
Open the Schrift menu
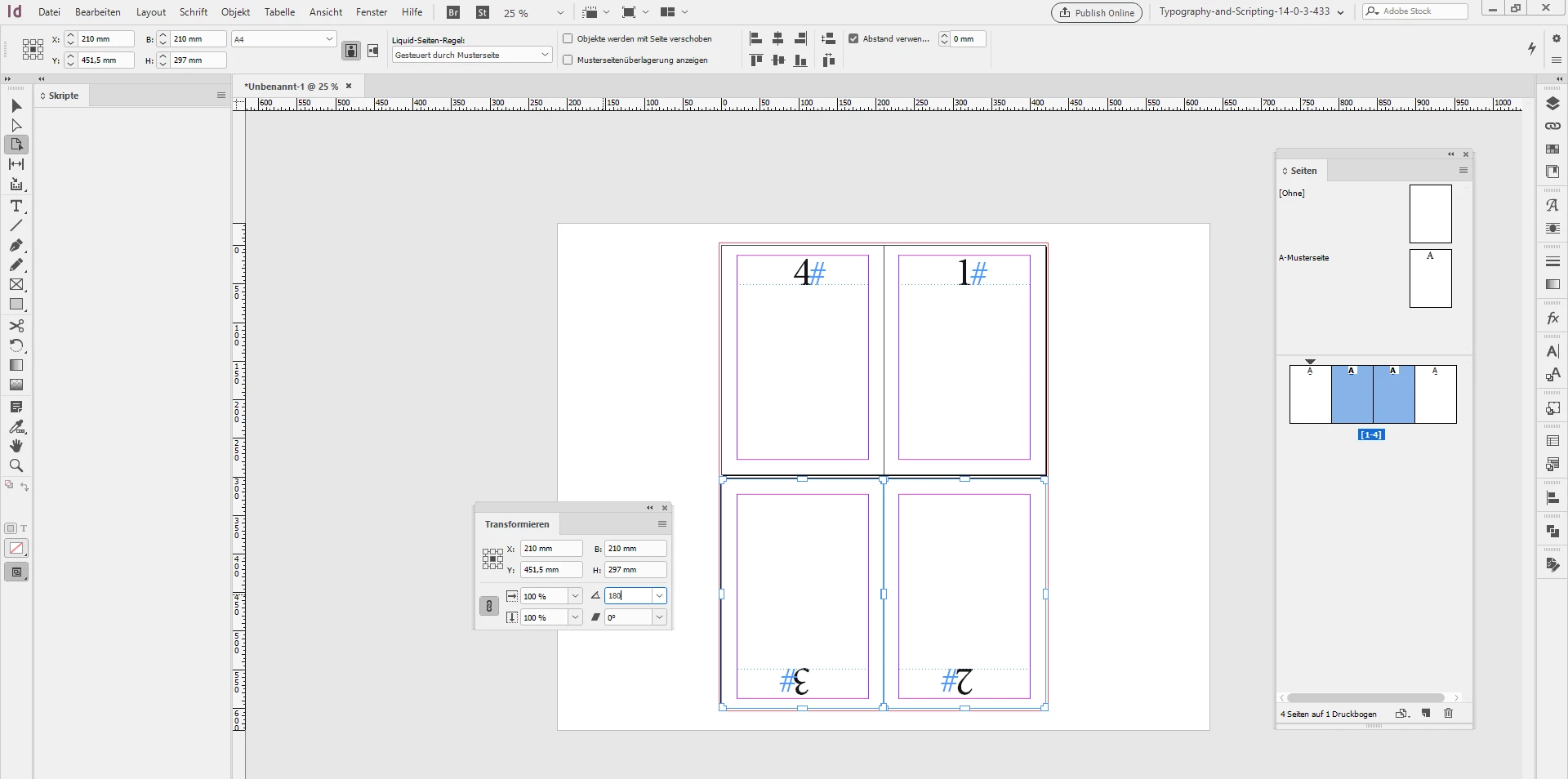(194, 12)
